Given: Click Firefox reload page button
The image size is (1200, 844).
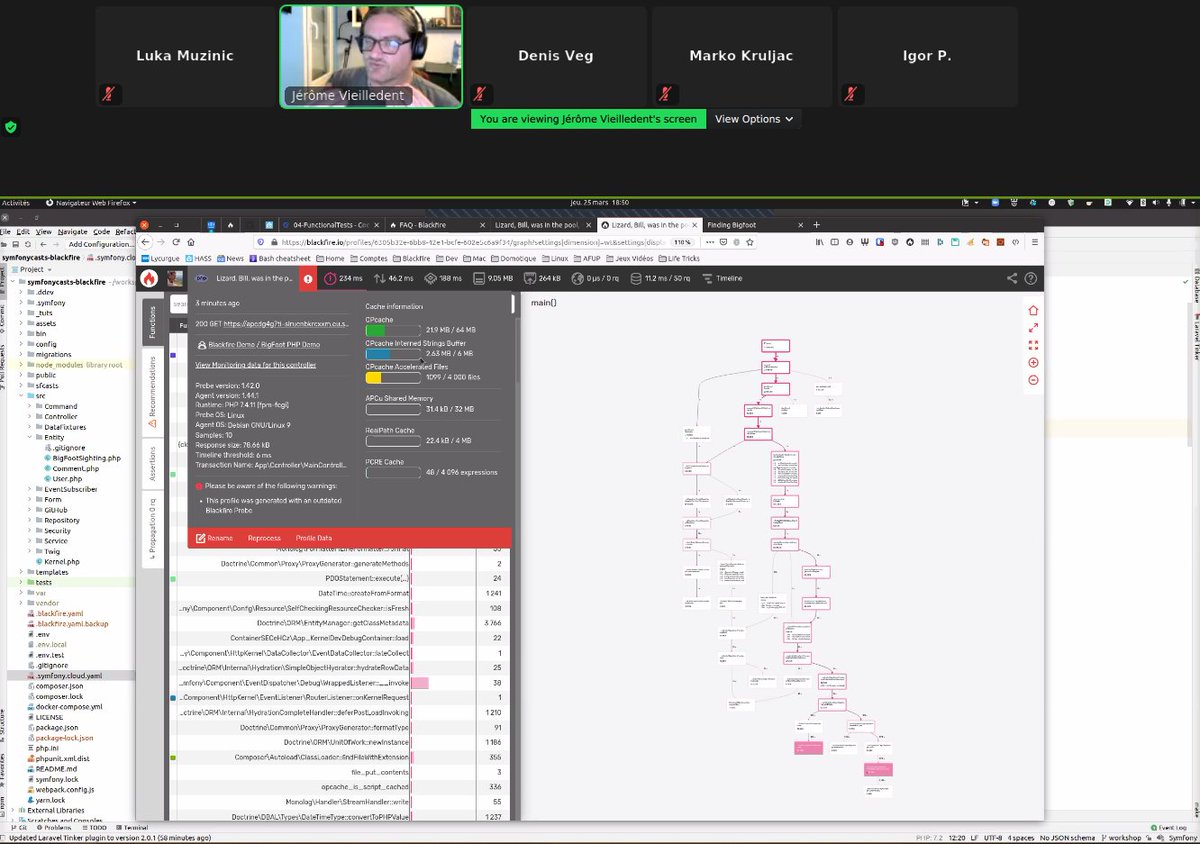Looking at the screenshot, I should point(177,242).
